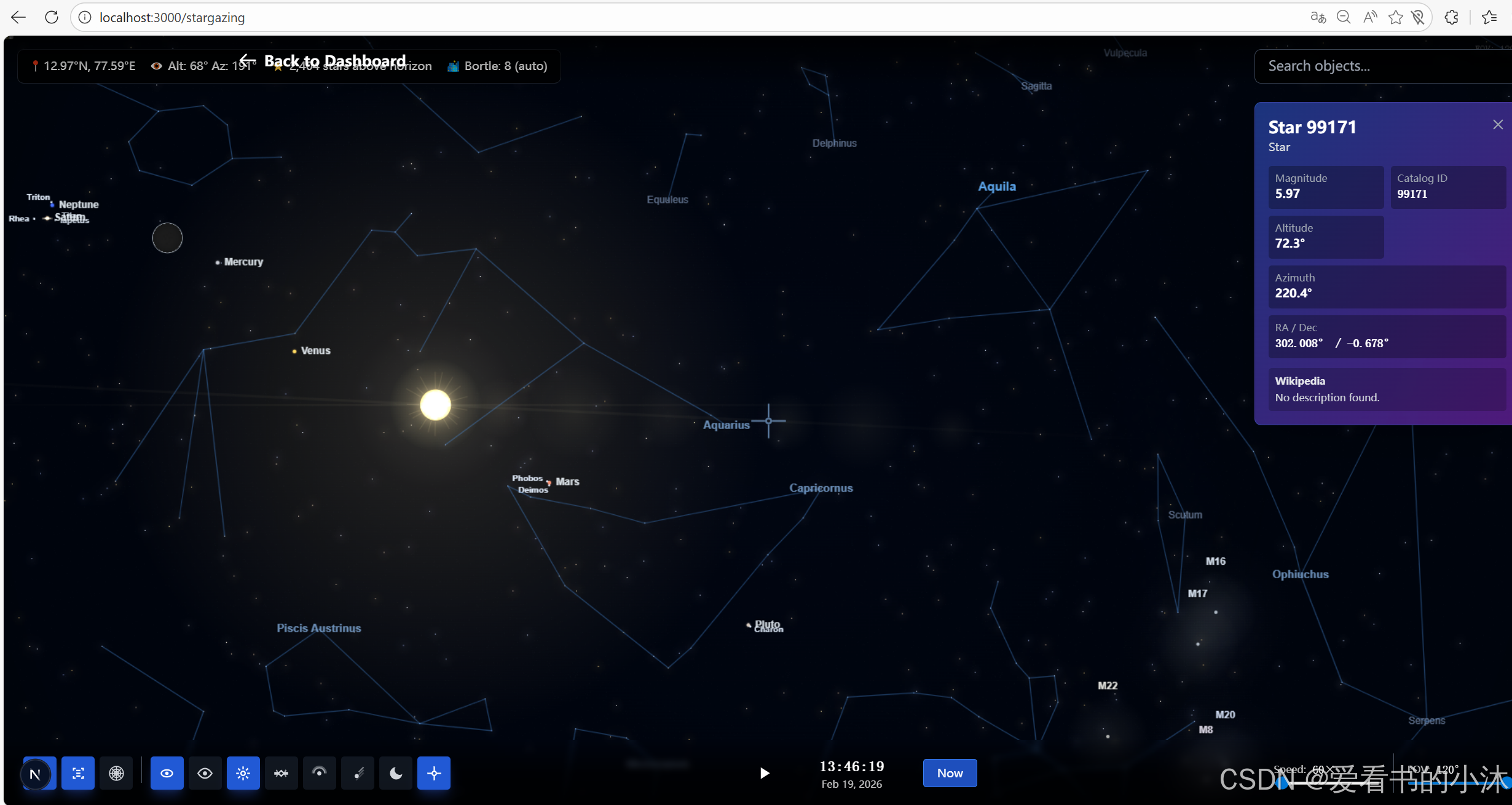Click the horizon arc dome icon
1512x805 pixels.
pos(319,772)
